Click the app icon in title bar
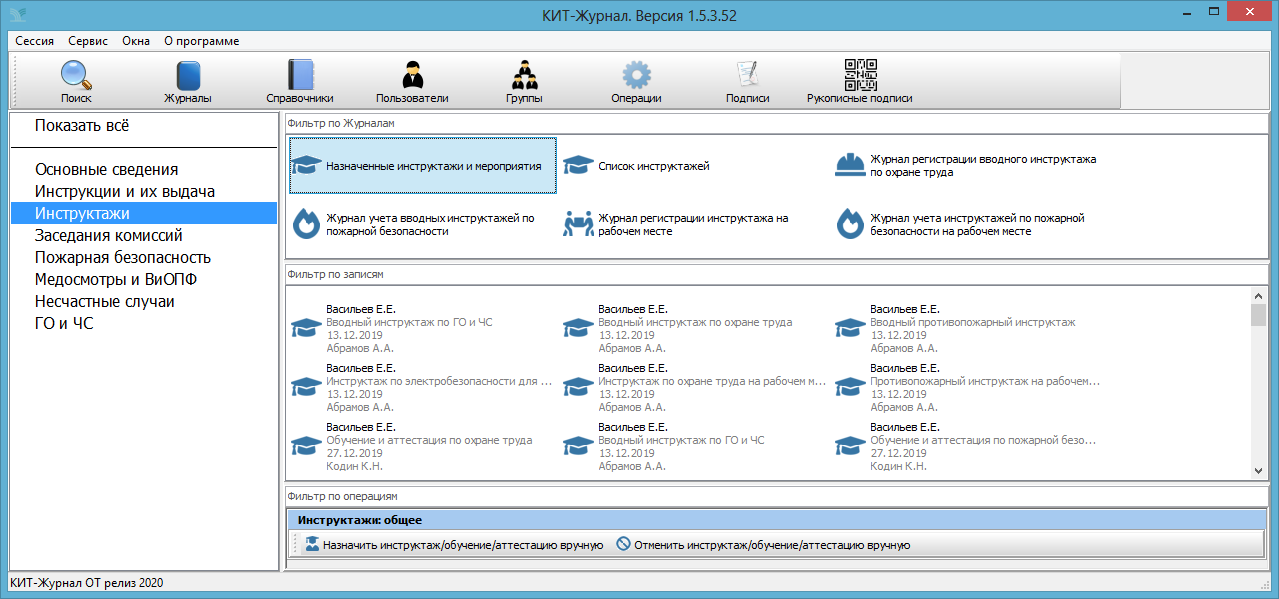This screenshot has width=1279, height=599. click(x=17, y=14)
